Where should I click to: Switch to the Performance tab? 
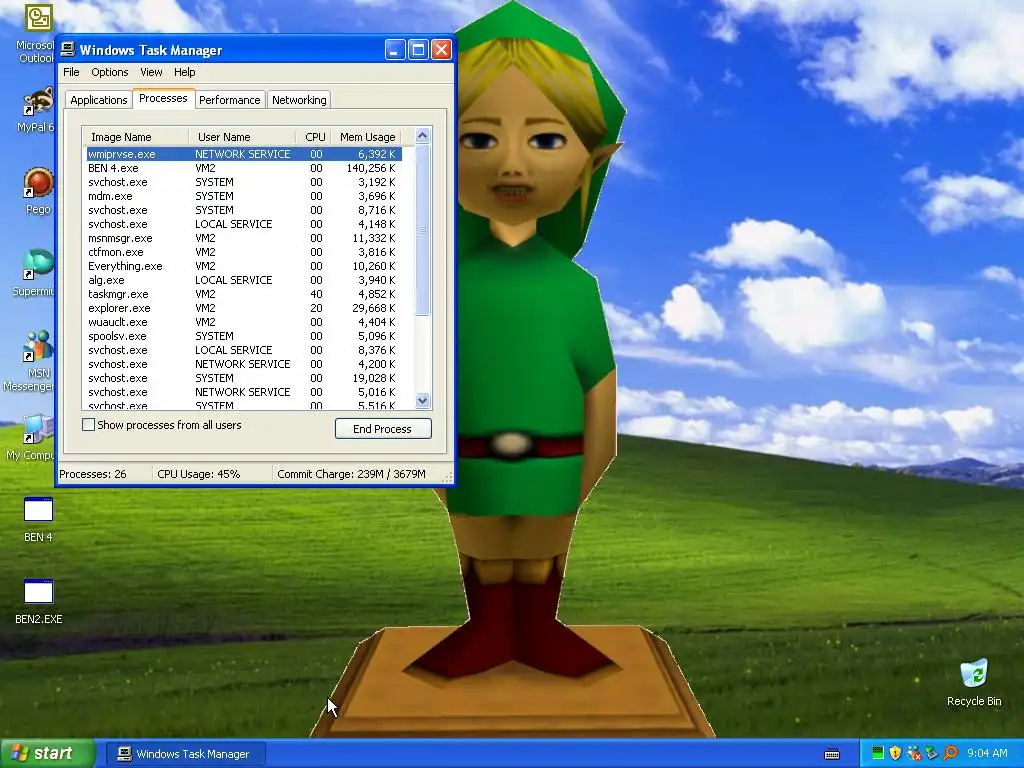click(x=229, y=100)
